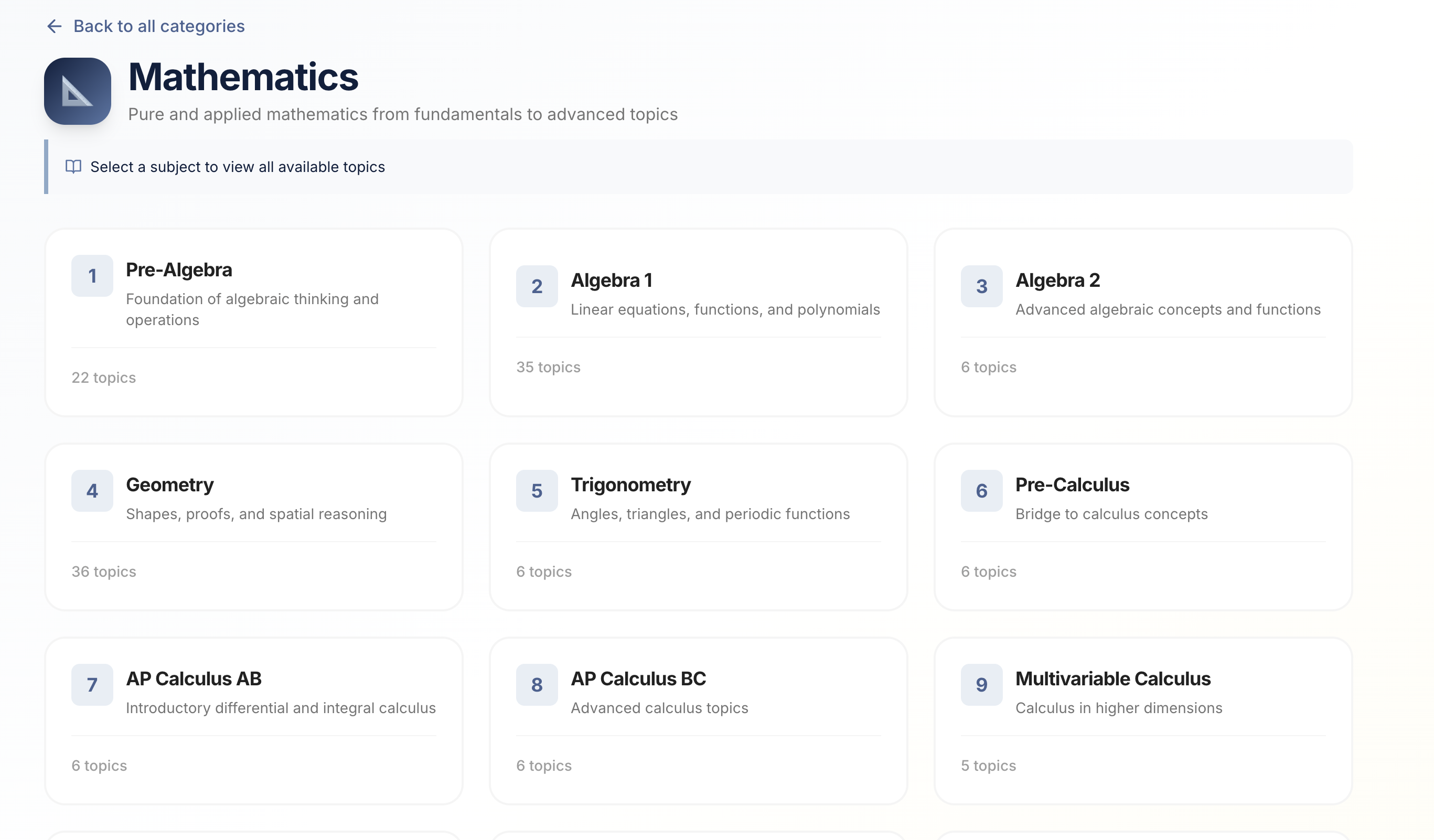Go back to all categories
Image resolution: width=1434 pixels, height=840 pixels.
159,26
